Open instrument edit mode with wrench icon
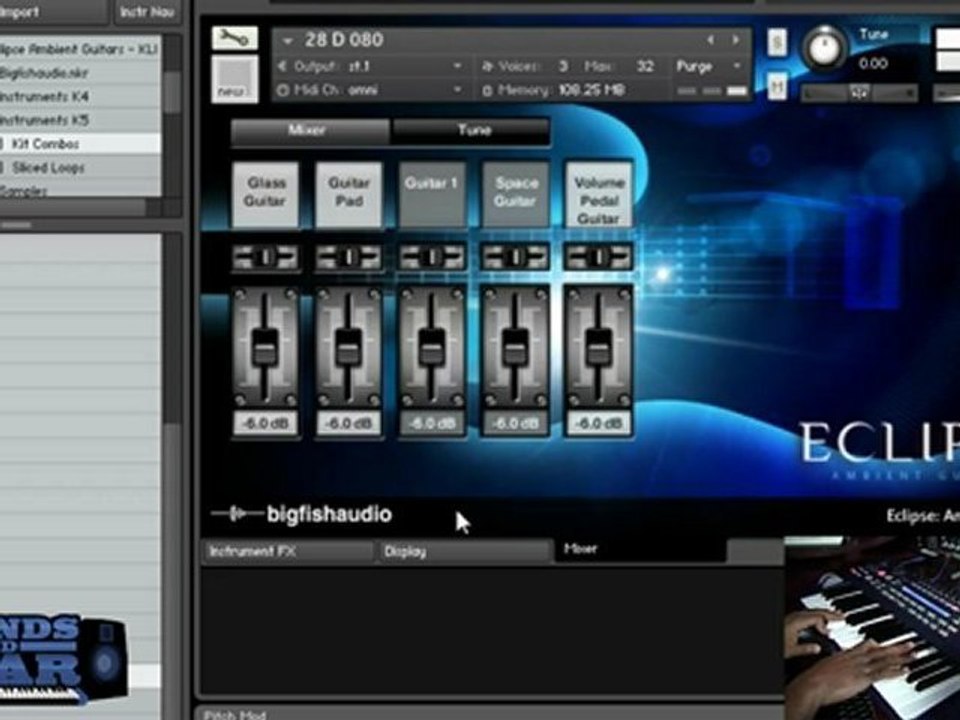Viewport: 960px width, 720px height. pyautogui.click(x=234, y=39)
